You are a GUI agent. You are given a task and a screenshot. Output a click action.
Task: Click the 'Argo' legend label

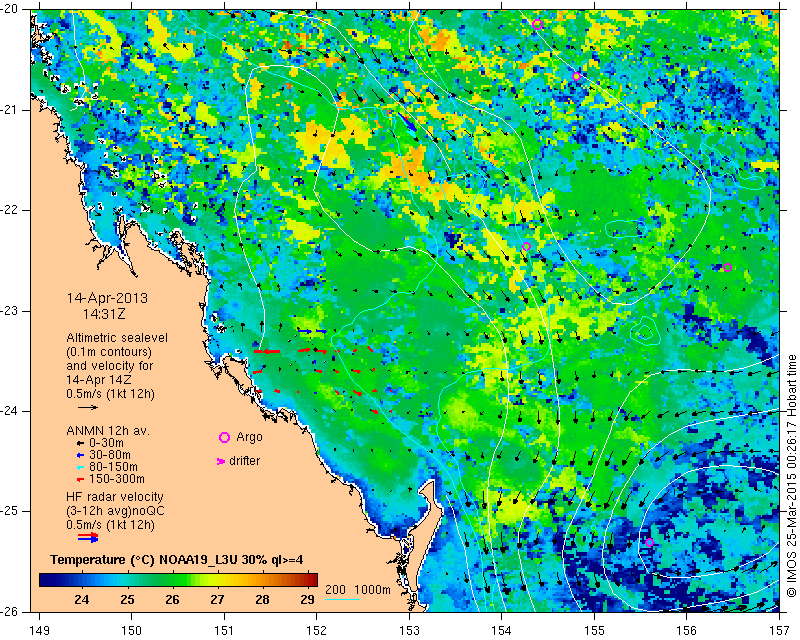pyautogui.click(x=249, y=437)
